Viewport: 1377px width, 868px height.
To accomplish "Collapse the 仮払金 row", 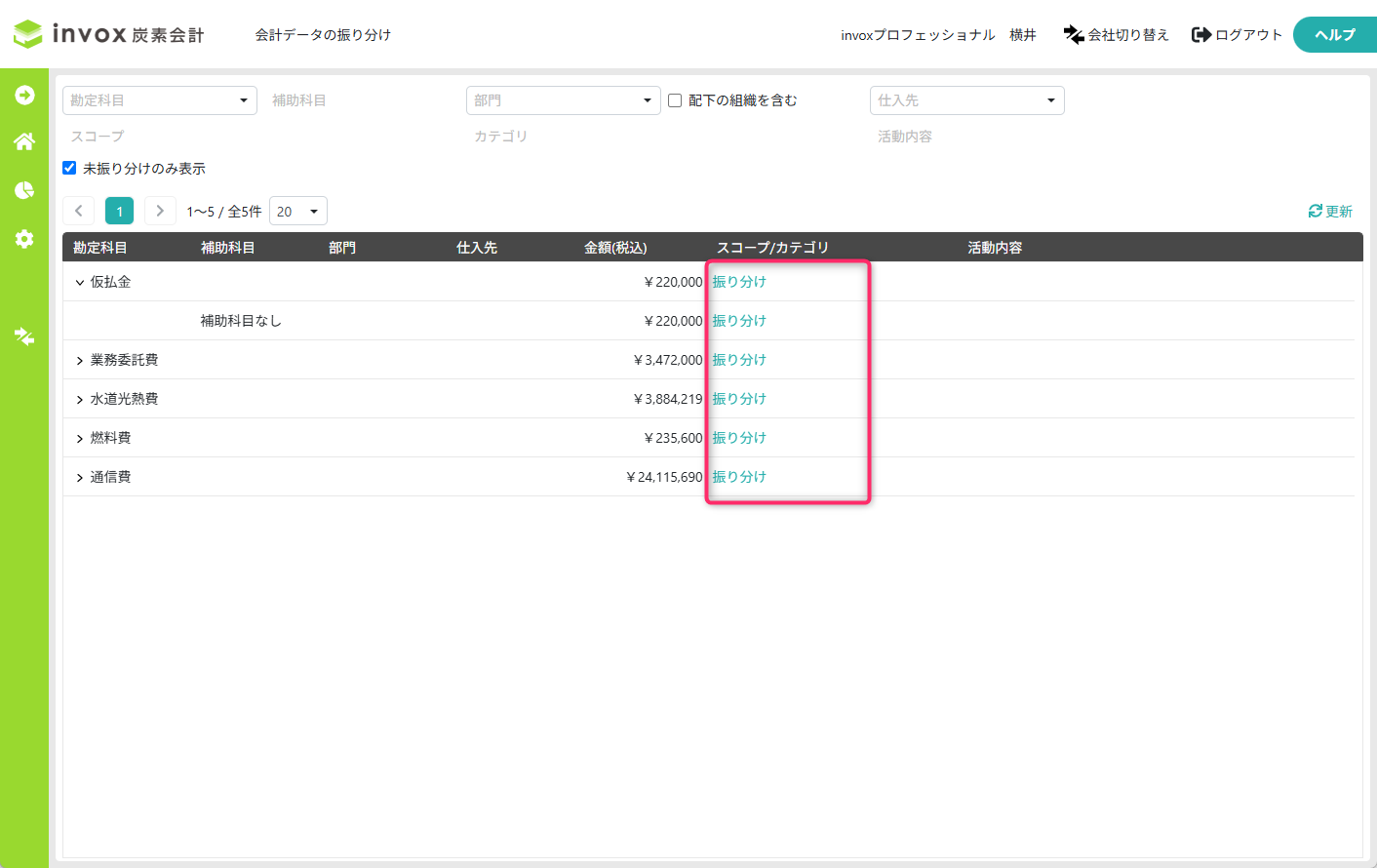I will 80,283.
